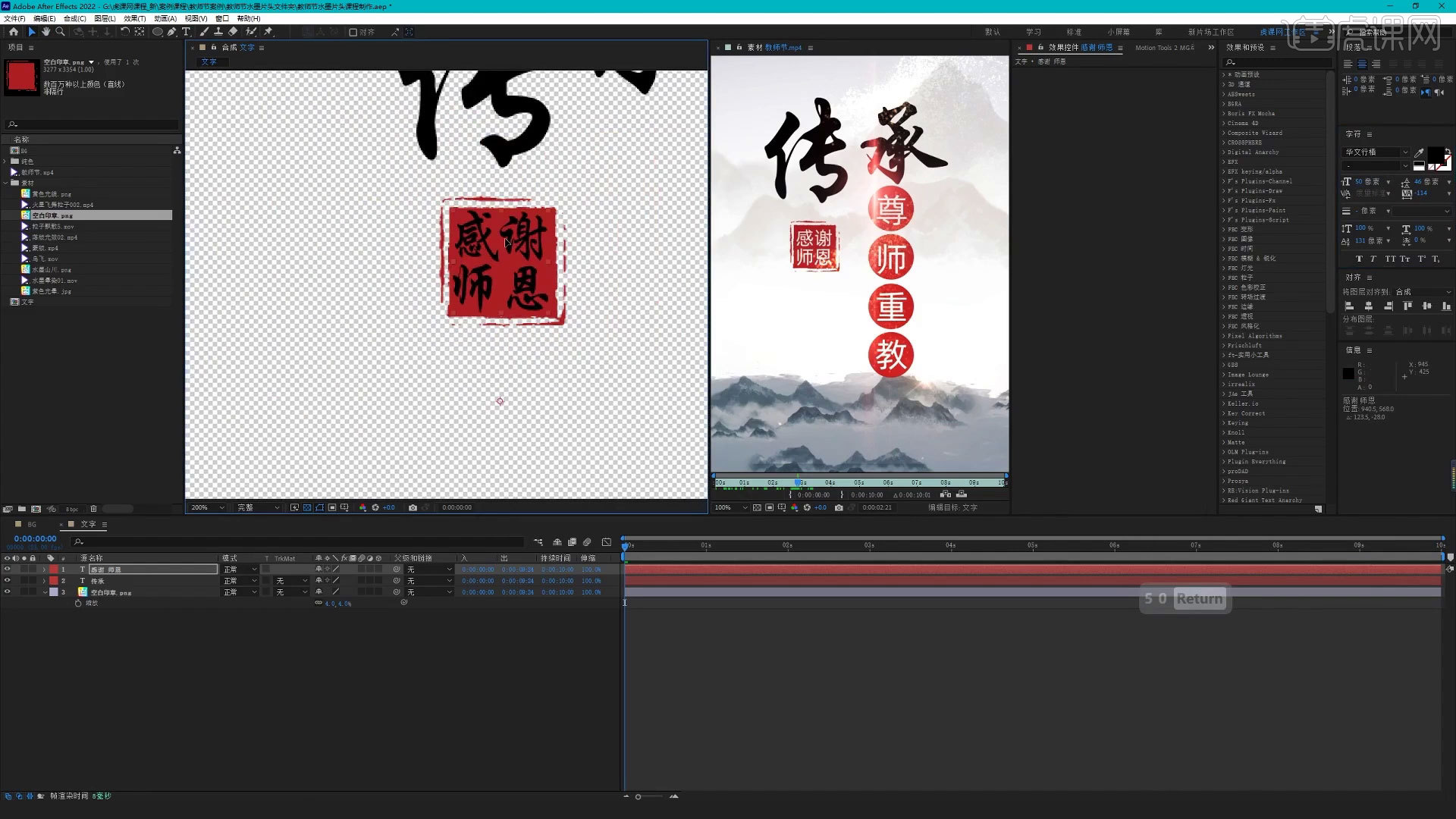Screen dimensions: 1456x819
Task: Select the Brush tool
Action: point(204,32)
